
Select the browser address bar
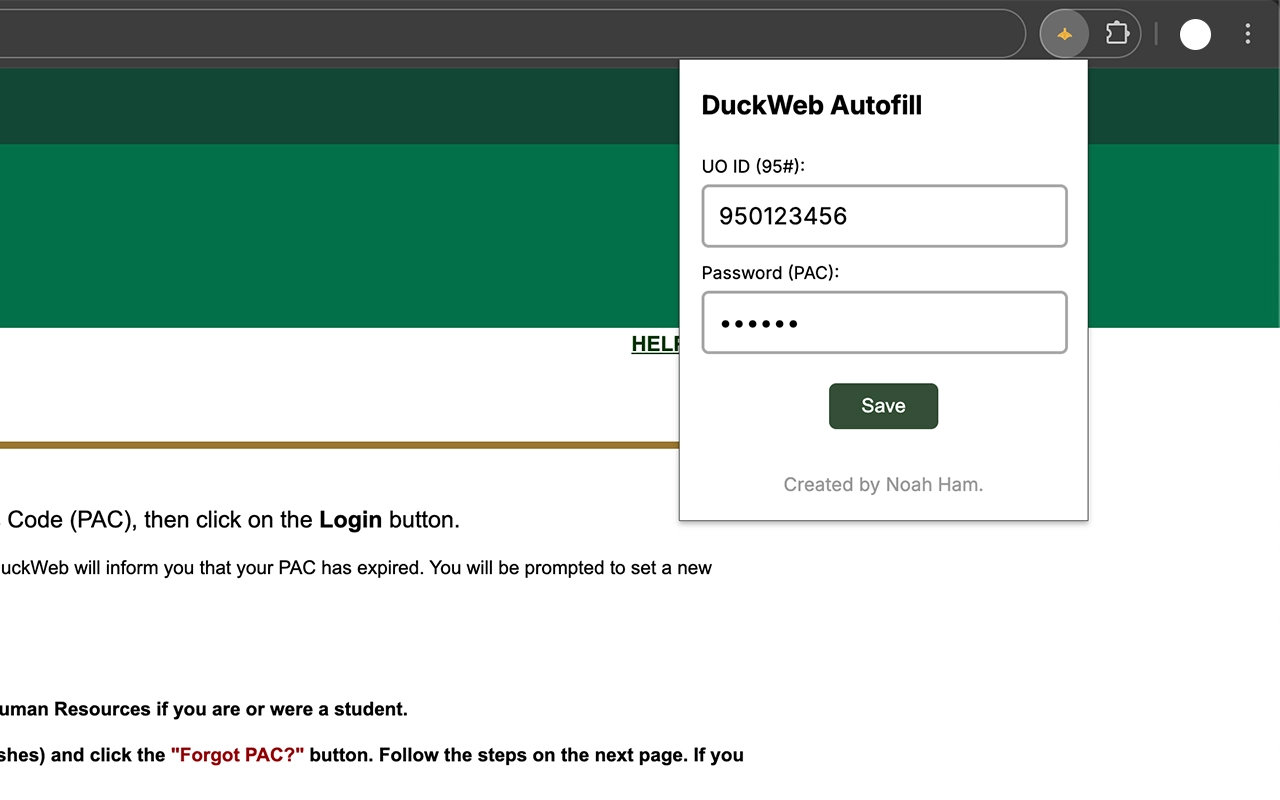coord(500,34)
